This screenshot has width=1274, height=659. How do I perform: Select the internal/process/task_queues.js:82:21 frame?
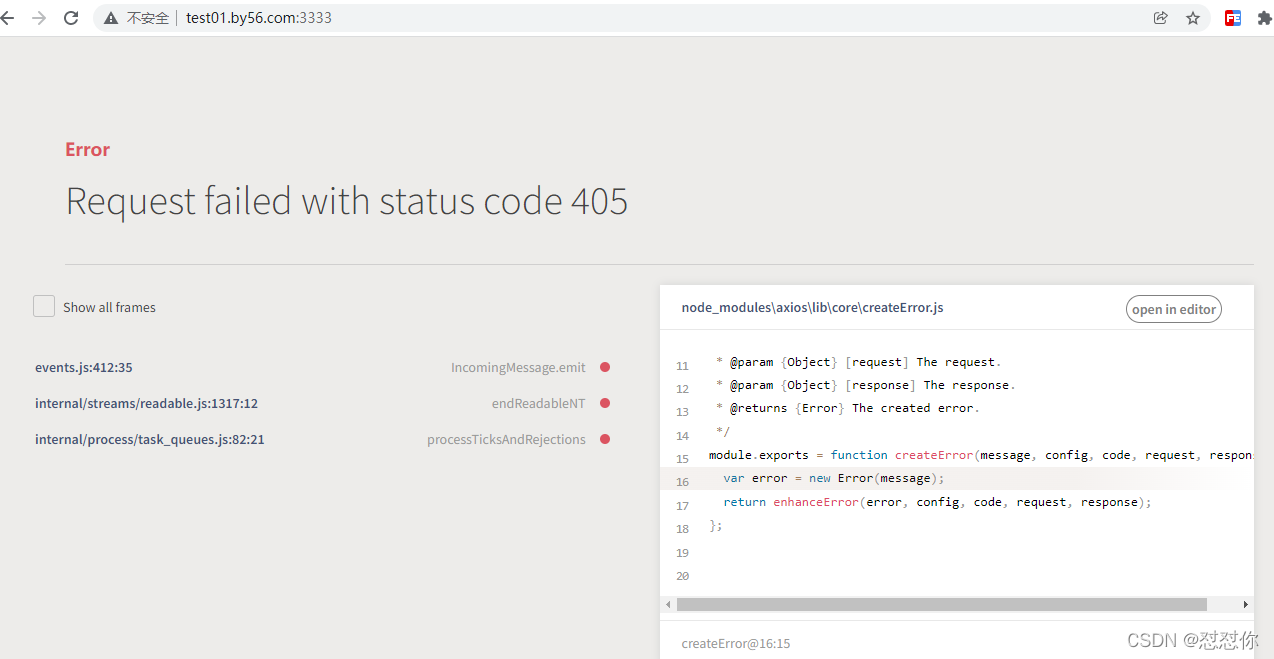point(150,439)
